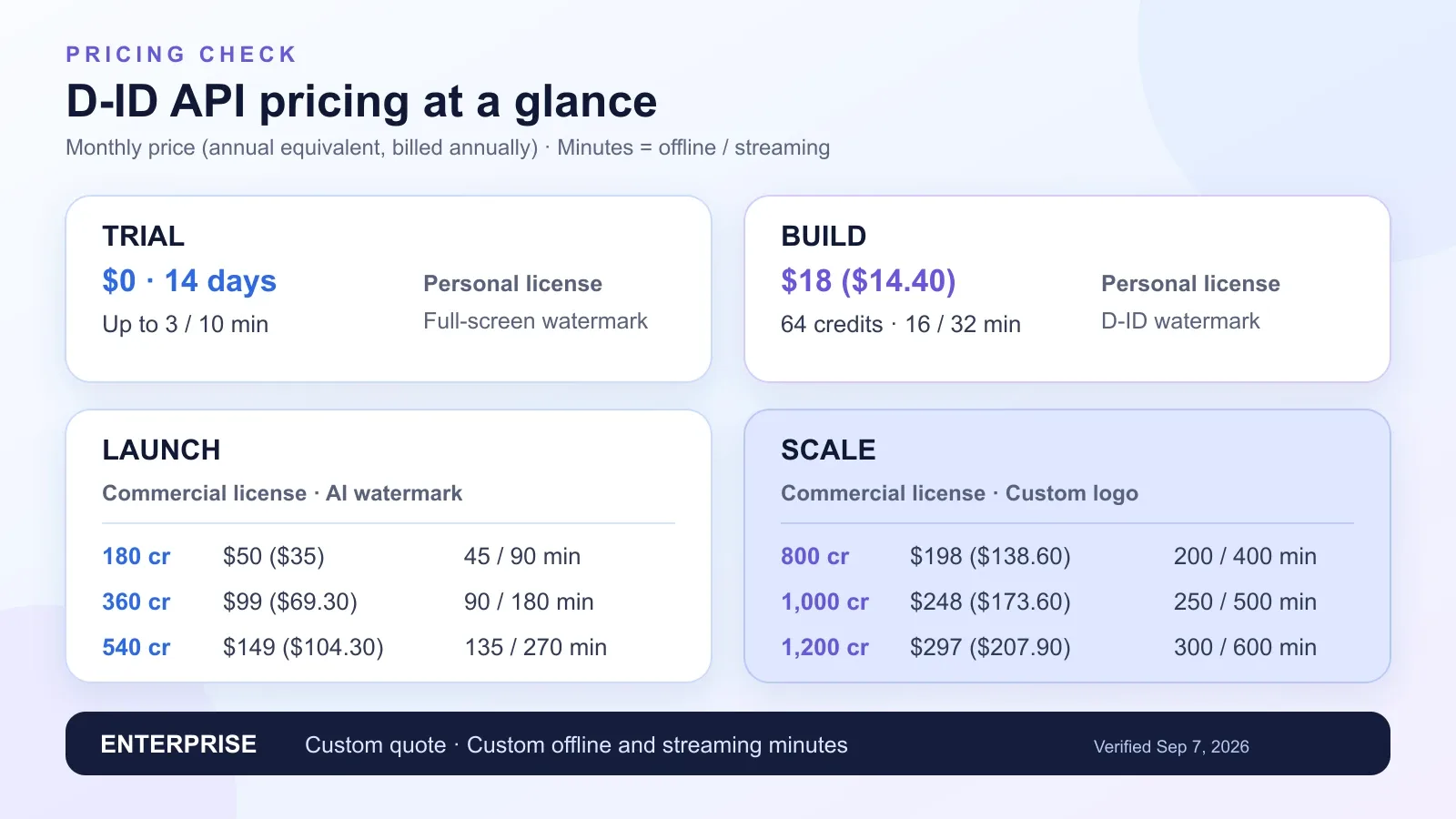
Task: Click the '300 / 600 min' value
Action: [x=1245, y=648]
